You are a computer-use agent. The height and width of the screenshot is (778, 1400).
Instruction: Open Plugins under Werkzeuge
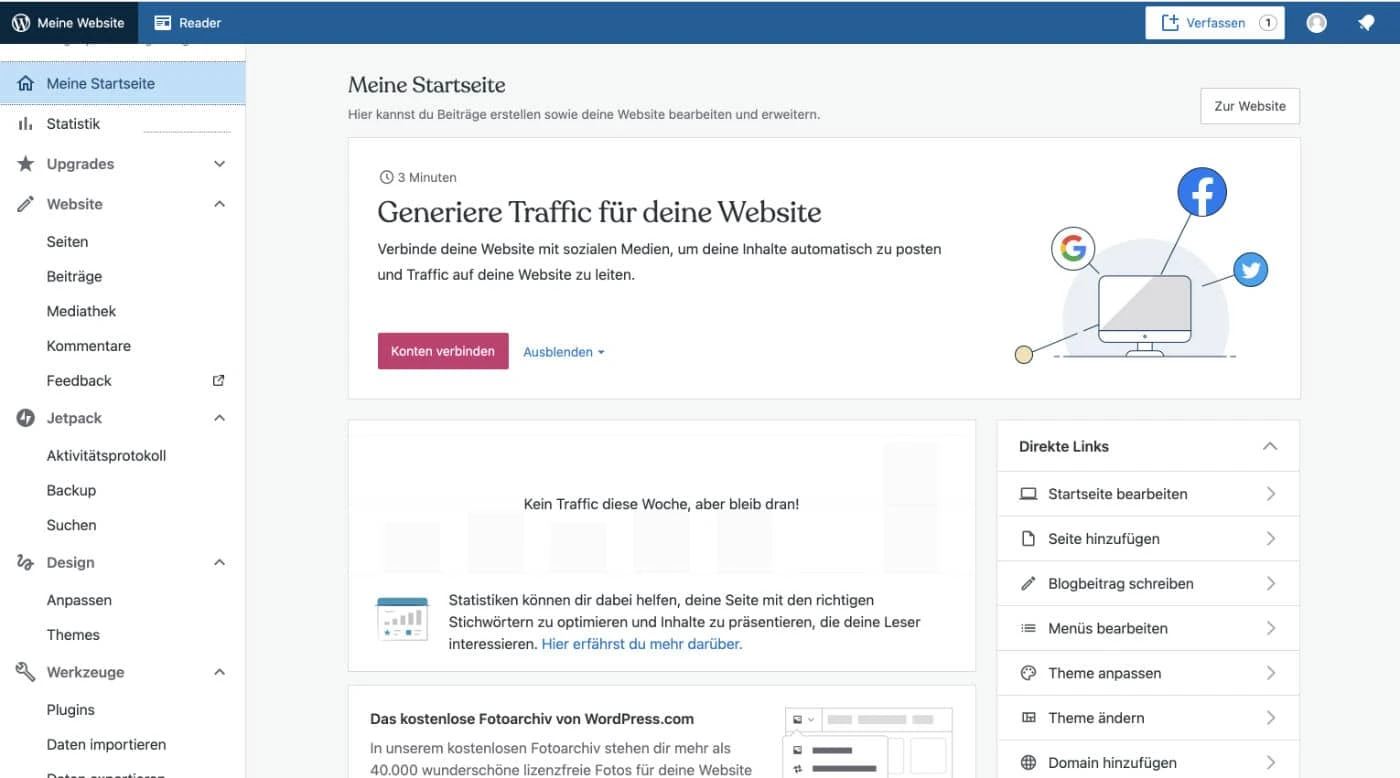pyautogui.click(x=70, y=710)
